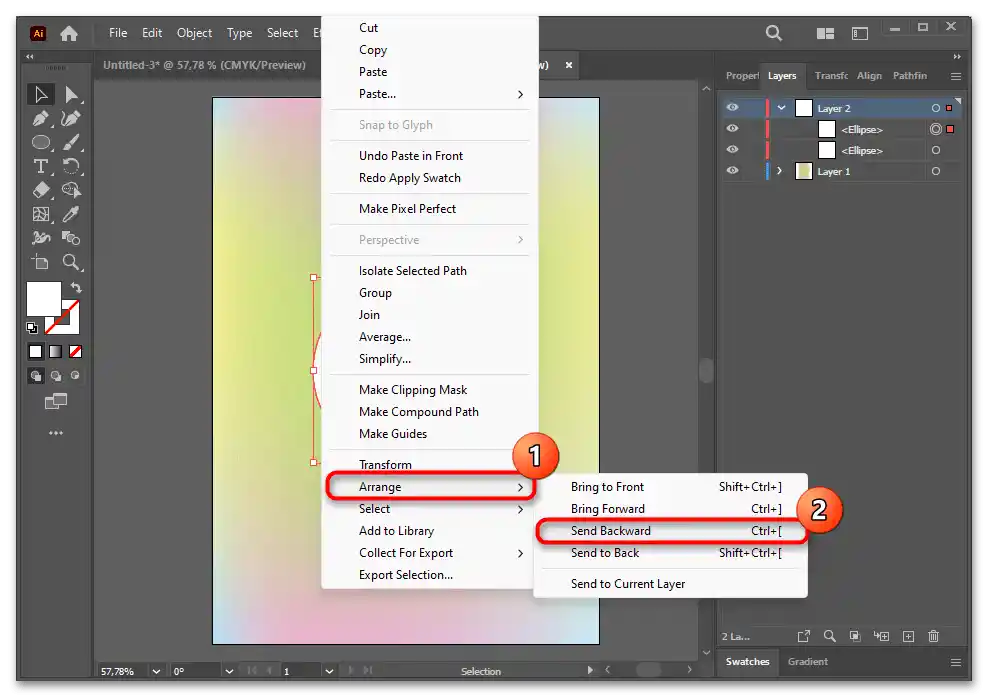Image resolution: width=988 pixels, height=697 pixels.
Task: Hide Layer 2 with eye icon
Action: tap(732, 108)
